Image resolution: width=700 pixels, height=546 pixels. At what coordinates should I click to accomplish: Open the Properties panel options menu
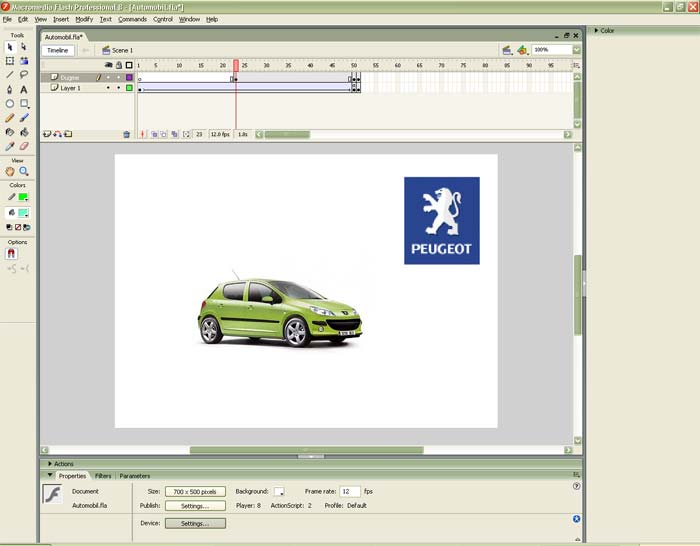576,475
